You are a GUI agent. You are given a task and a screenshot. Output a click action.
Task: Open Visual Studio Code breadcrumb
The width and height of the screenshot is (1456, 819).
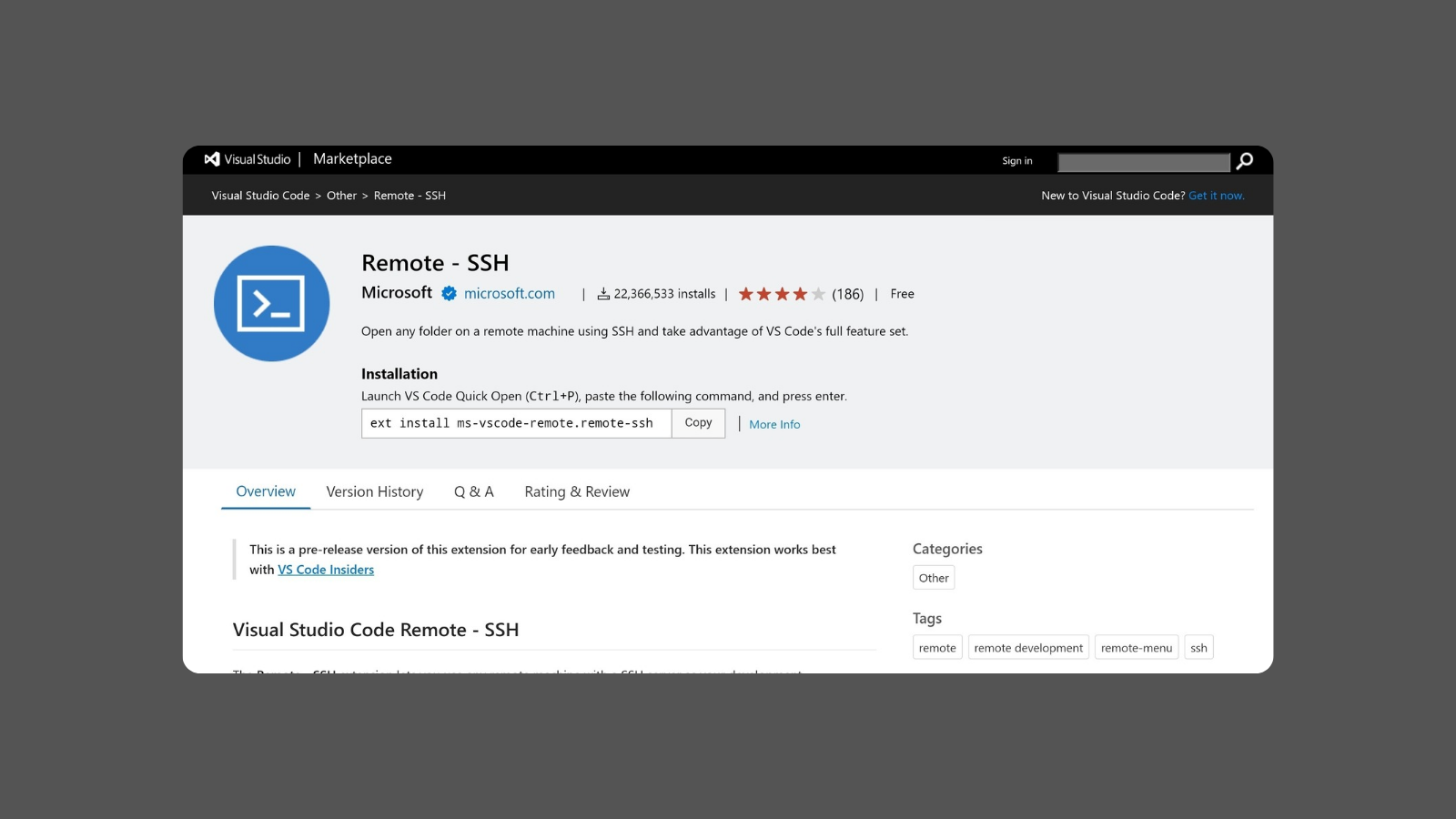(x=260, y=196)
